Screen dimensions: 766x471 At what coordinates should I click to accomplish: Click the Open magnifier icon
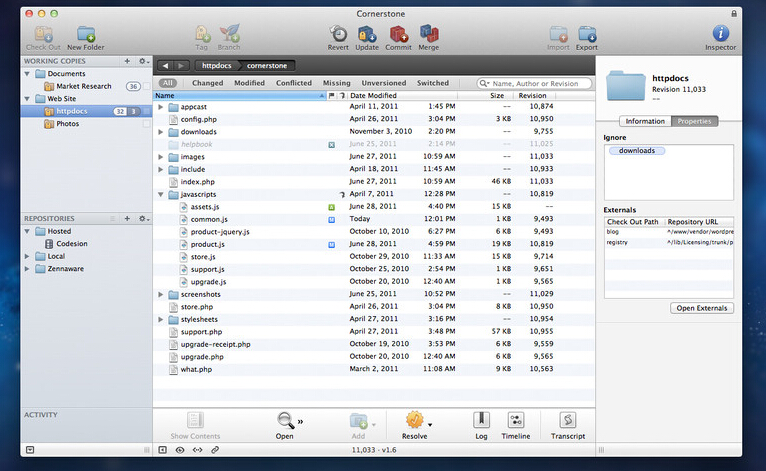(285, 420)
